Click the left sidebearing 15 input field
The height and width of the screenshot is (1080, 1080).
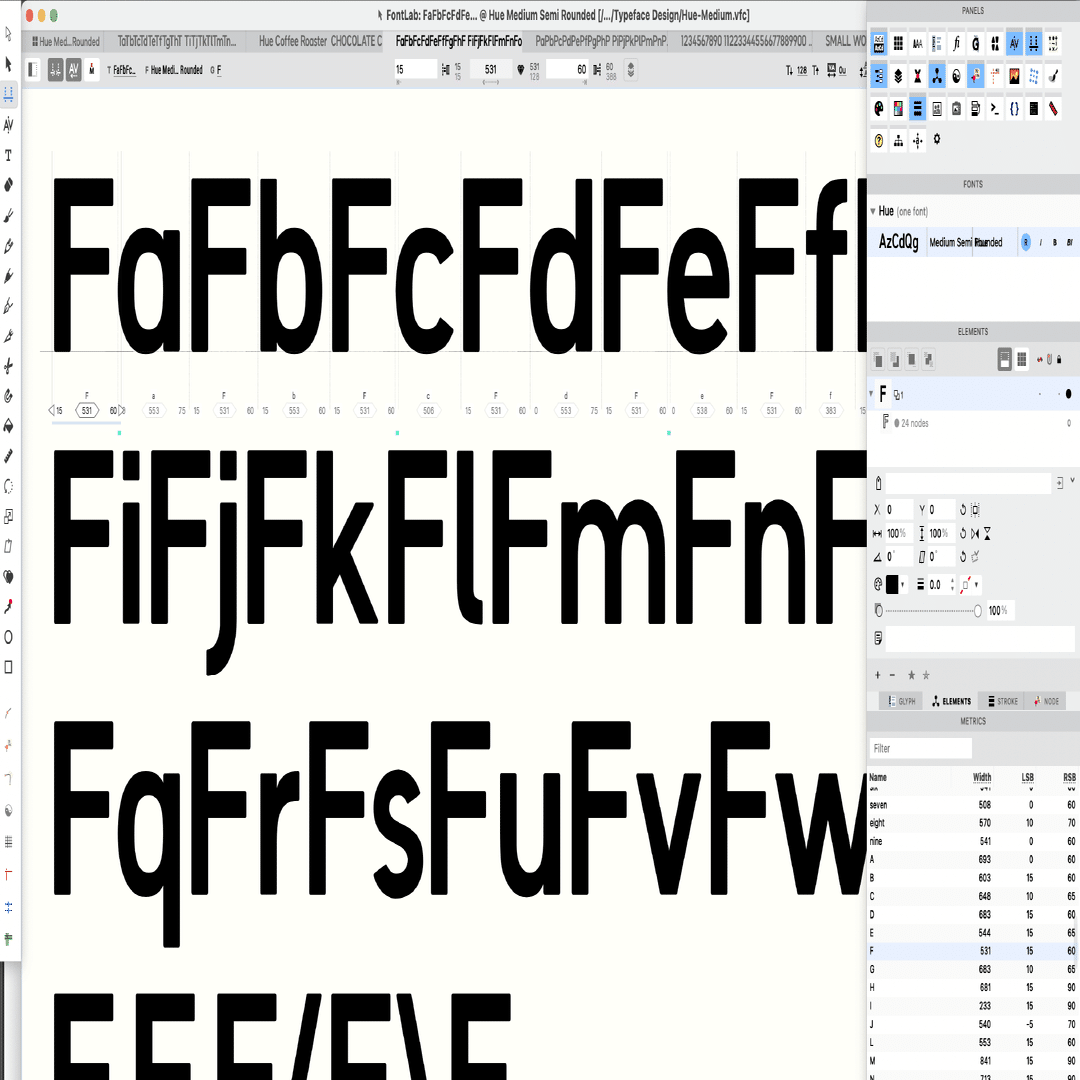point(415,70)
